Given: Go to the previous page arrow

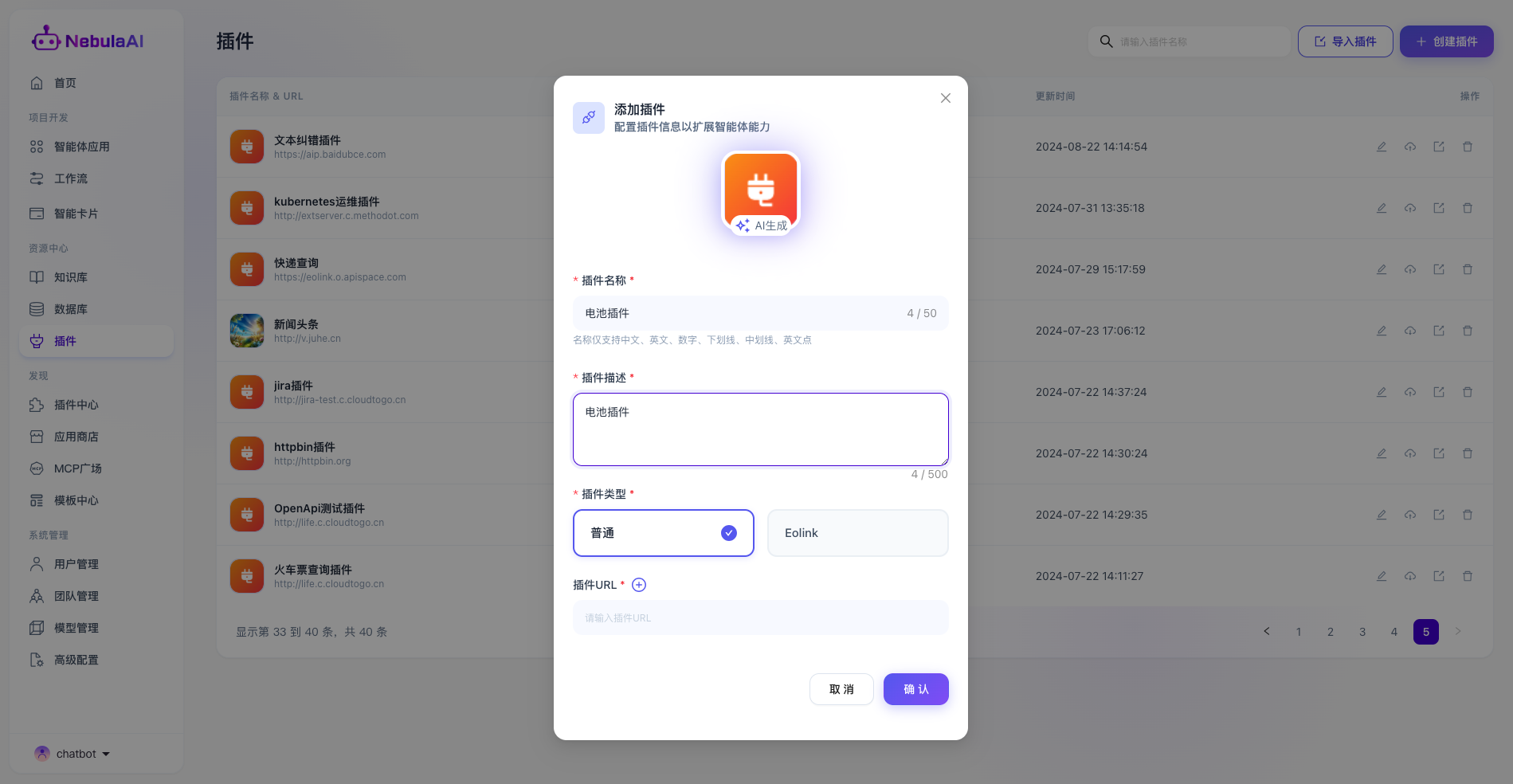Looking at the screenshot, I should pyautogui.click(x=1267, y=632).
